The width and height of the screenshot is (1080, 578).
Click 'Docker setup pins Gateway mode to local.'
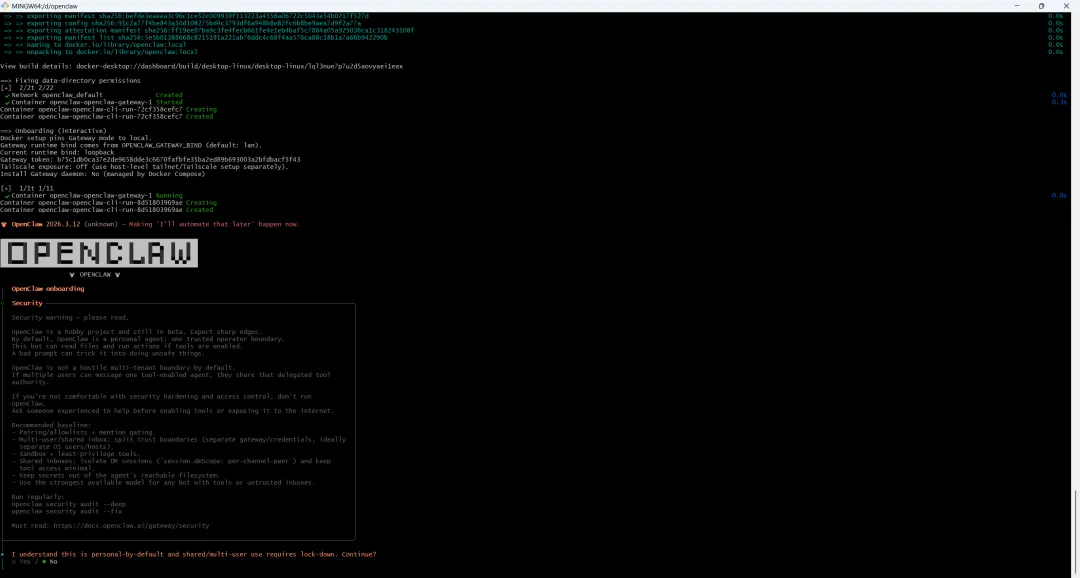click(x=76, y=138)
